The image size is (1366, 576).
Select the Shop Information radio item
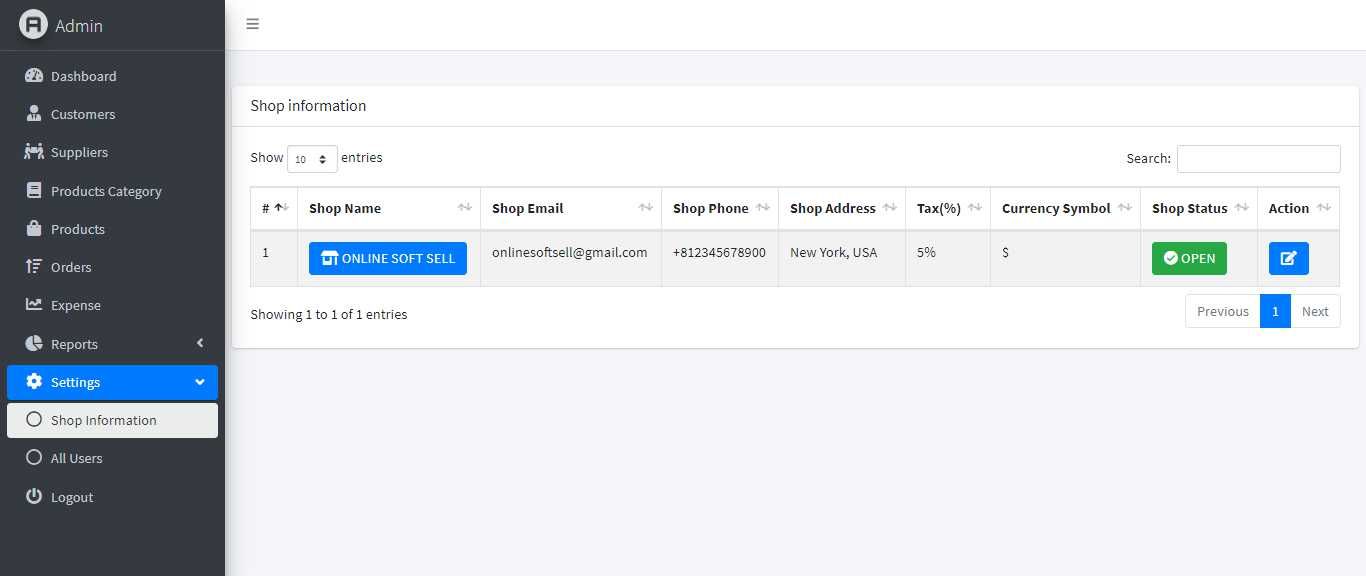pos(34,420)
